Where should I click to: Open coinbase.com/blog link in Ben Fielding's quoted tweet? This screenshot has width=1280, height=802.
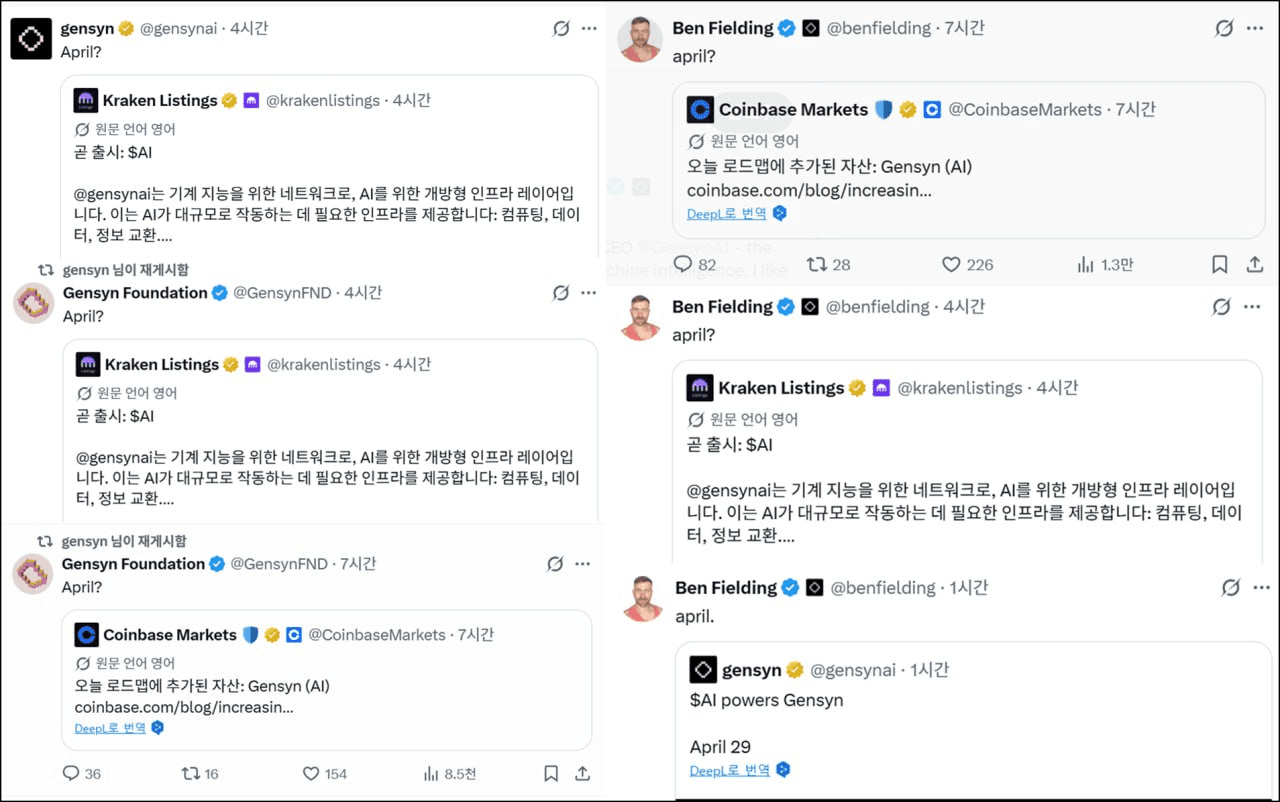click(809, 190)
